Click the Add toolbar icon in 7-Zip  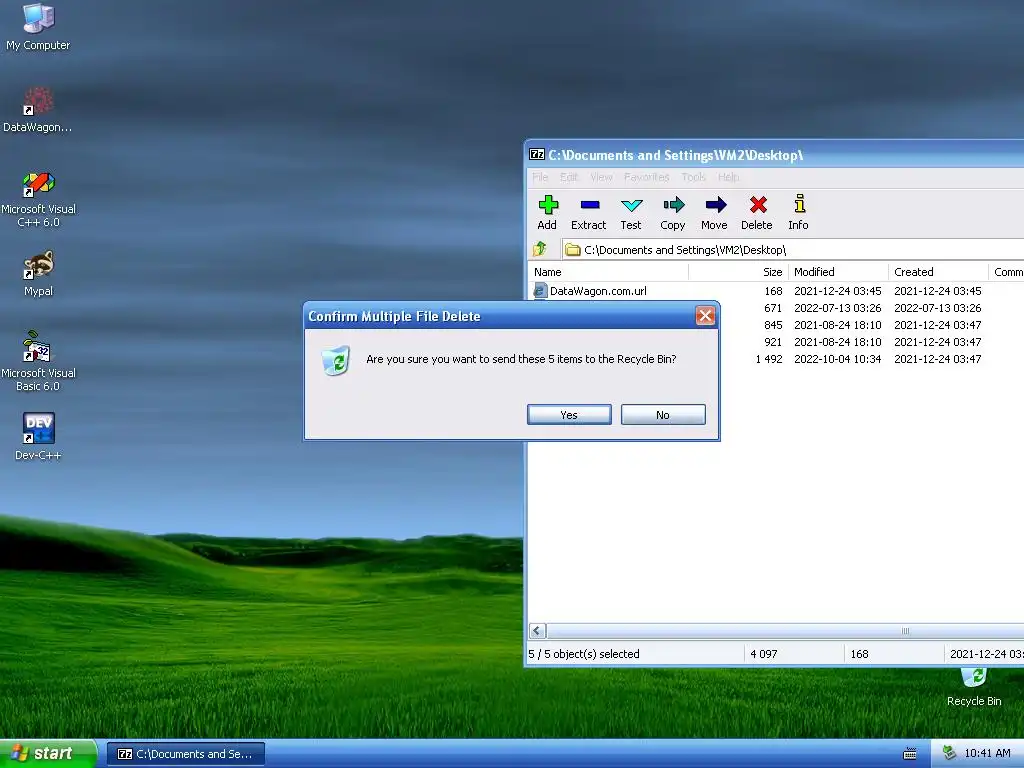coord(547,213)
